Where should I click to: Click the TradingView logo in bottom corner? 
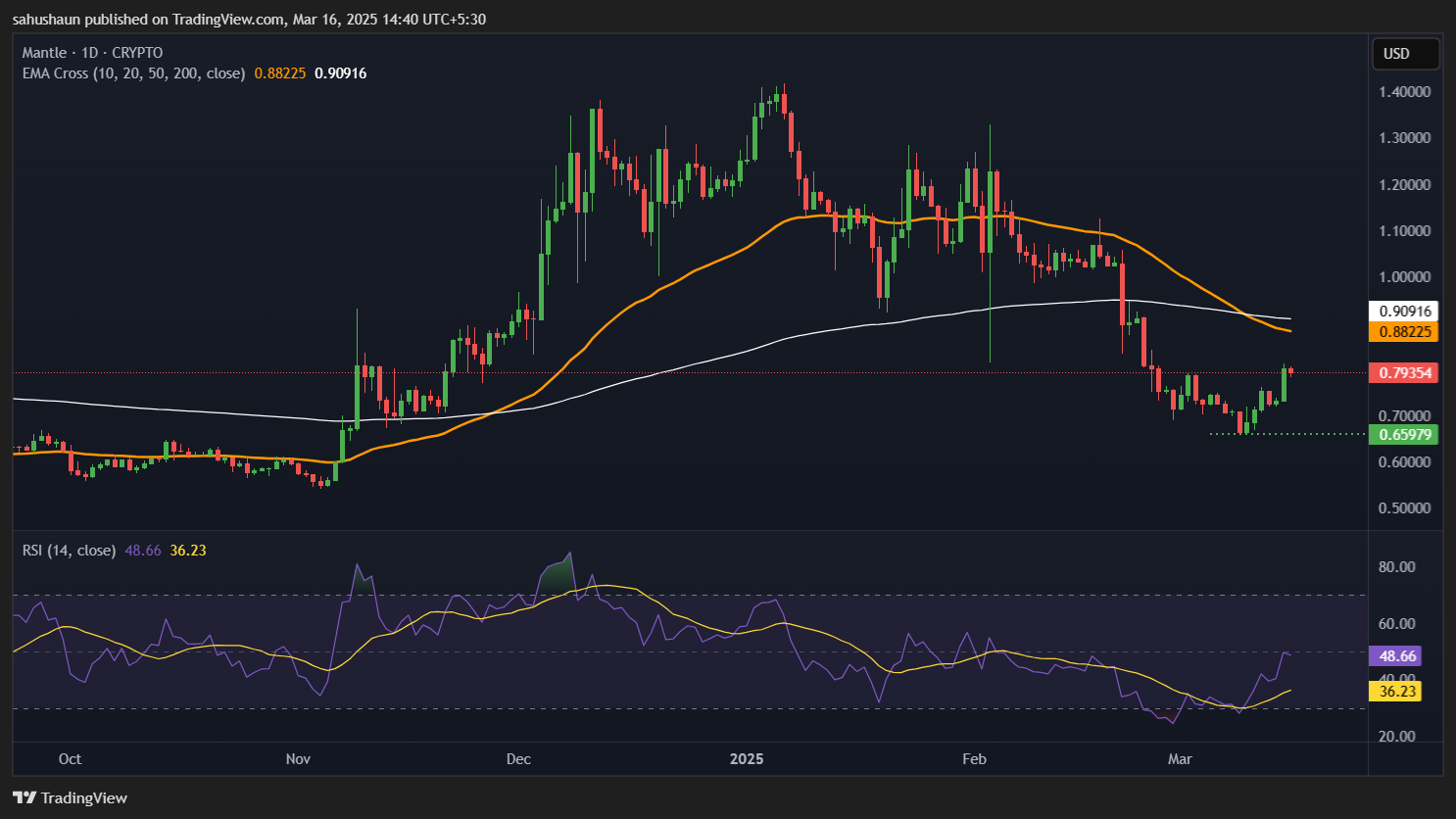coord(71,797)
